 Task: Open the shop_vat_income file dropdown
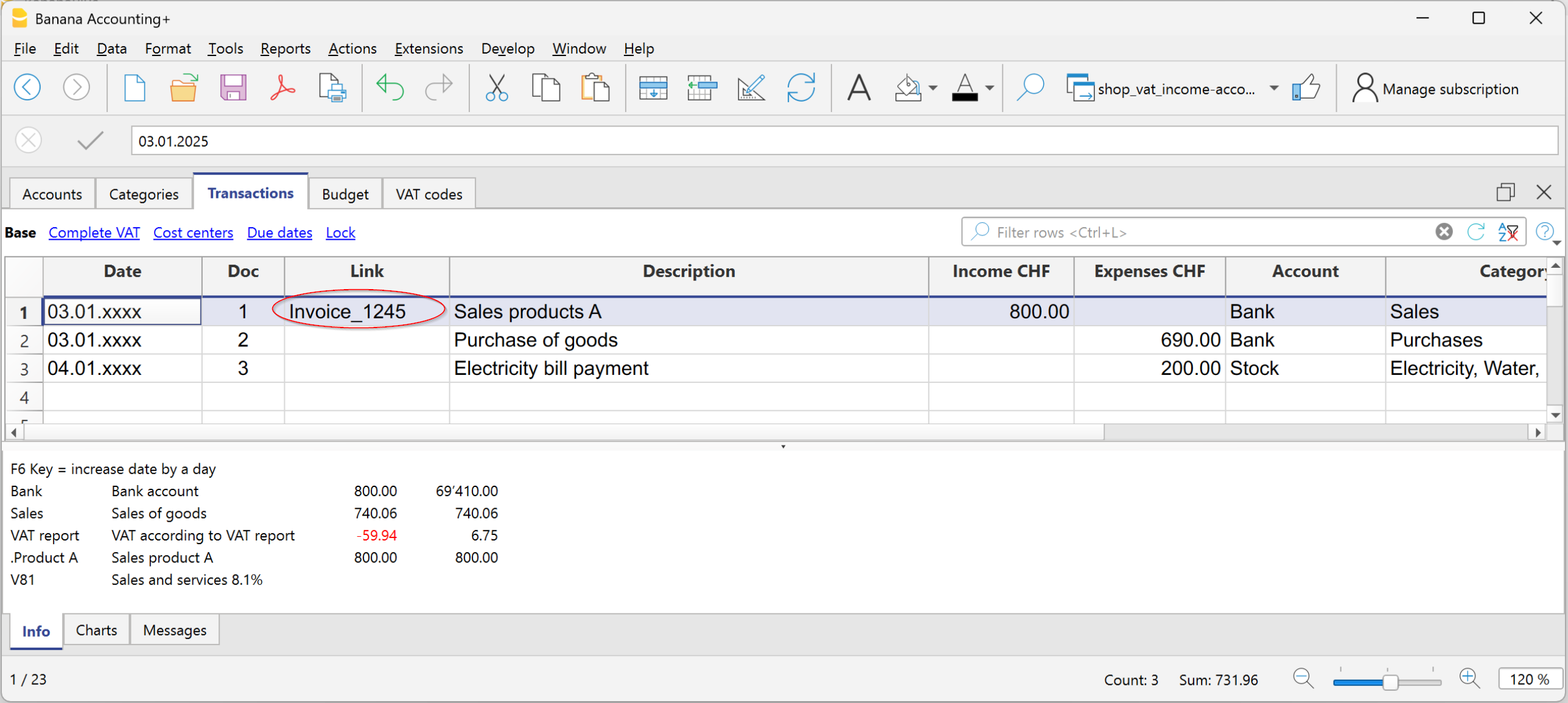pos(1273,88)
